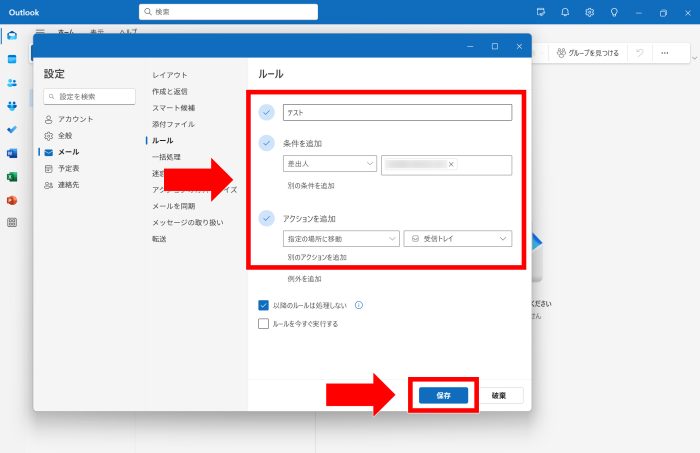Screen dimensions: 700x453
Task: Open the Calendar icon in left sidebar
Action: (12, 59)
